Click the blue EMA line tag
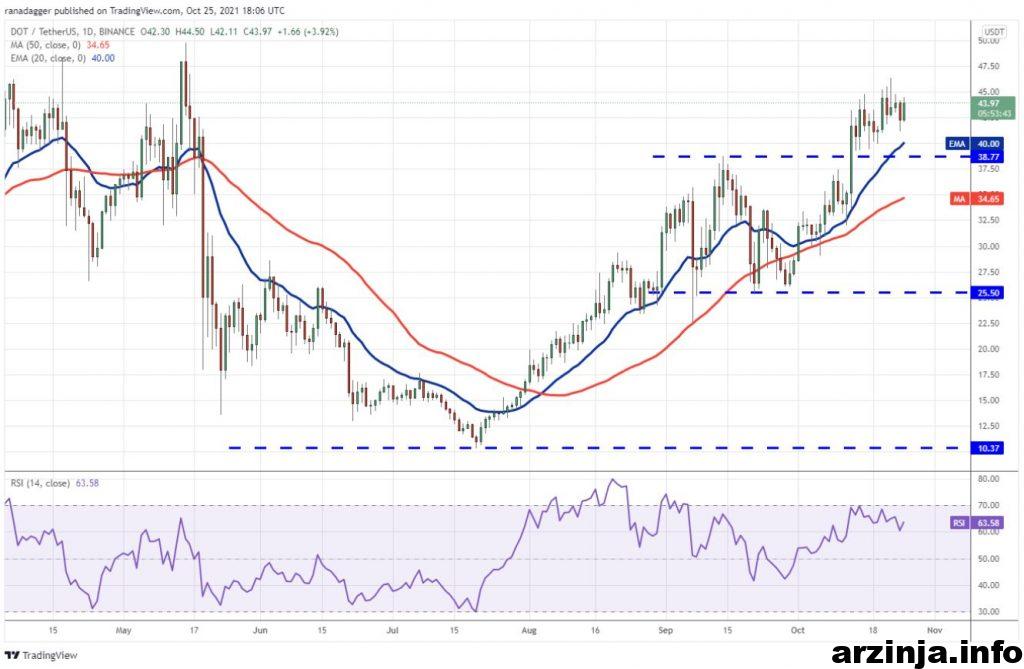The height and width of the screenshot is (669, 1024). (x=955, y=144)
